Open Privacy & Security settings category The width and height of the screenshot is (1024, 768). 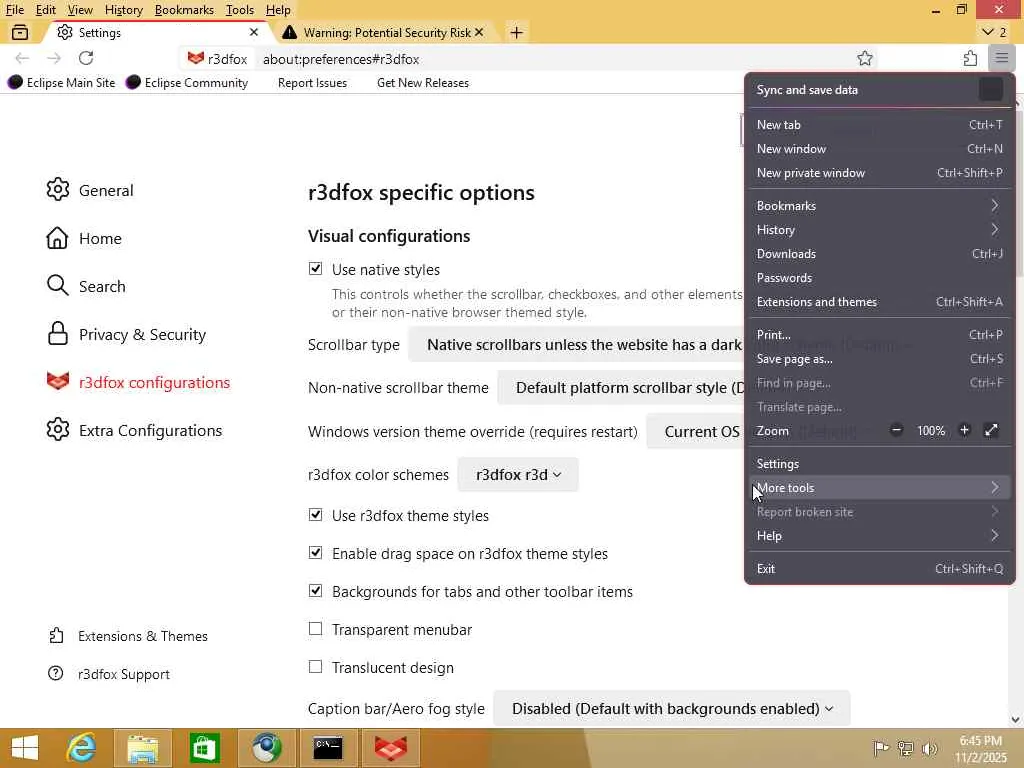pyautogui.click(x=126, y=334)
